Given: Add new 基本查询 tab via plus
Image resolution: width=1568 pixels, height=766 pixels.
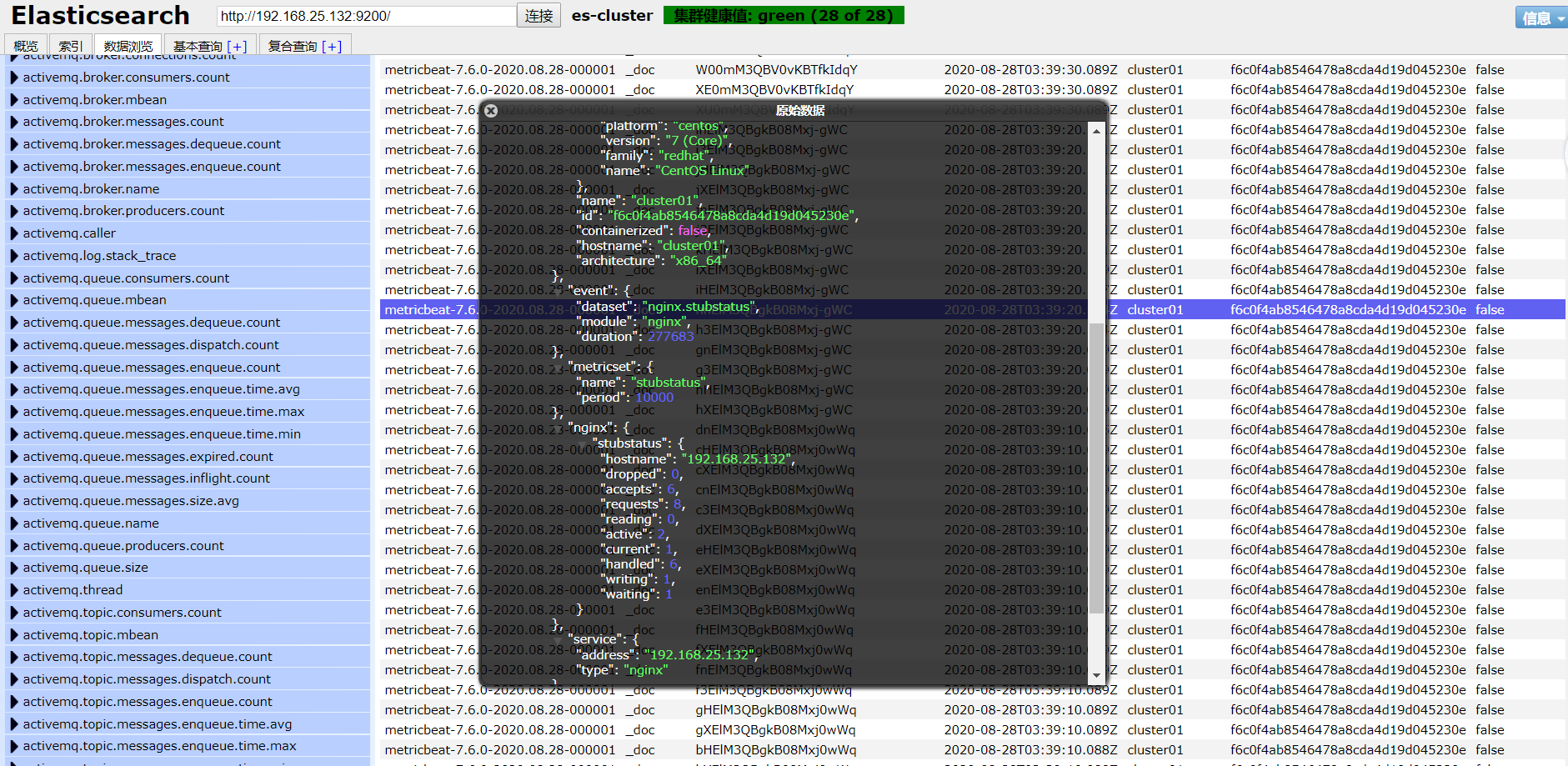Looking at the screenshot, I should tap(238, 47).
